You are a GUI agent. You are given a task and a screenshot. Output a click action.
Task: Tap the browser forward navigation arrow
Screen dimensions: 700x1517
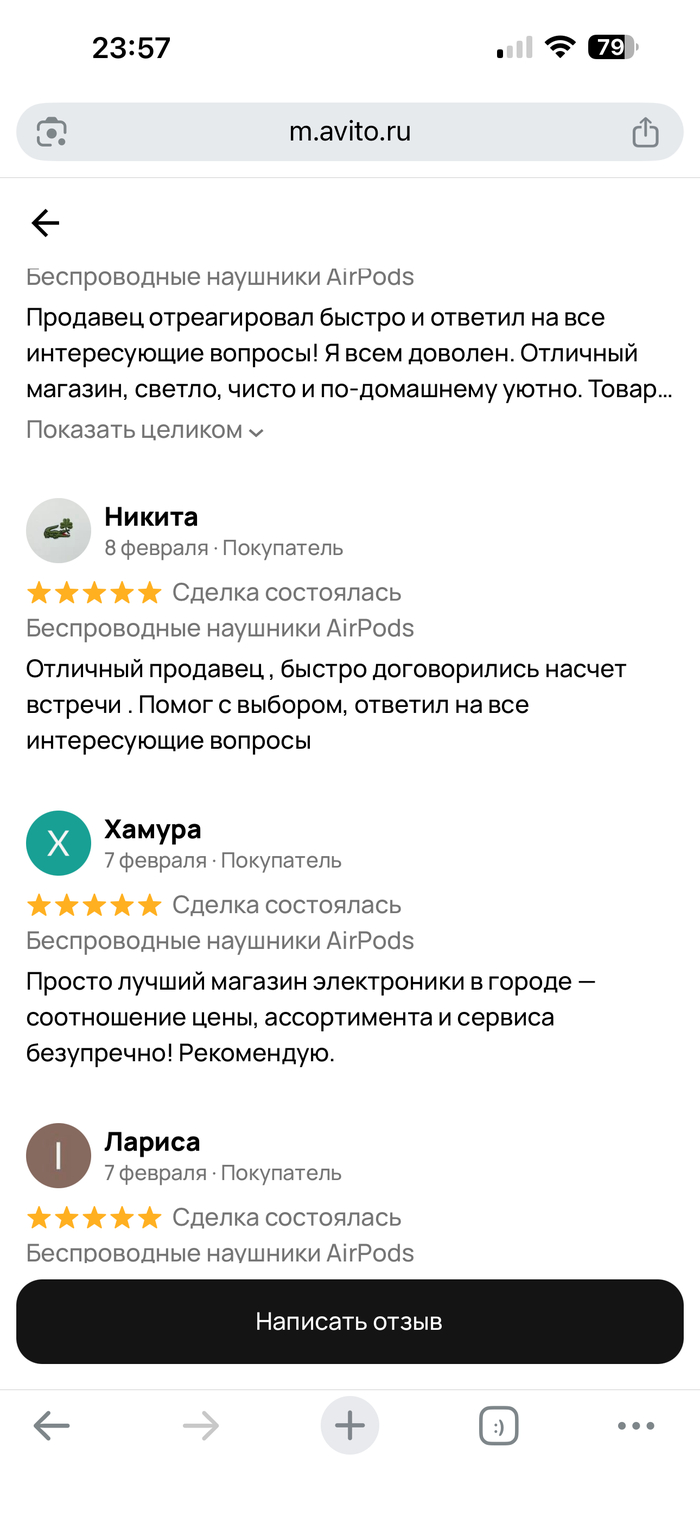pyautogui.click(x=201, y=1425)
